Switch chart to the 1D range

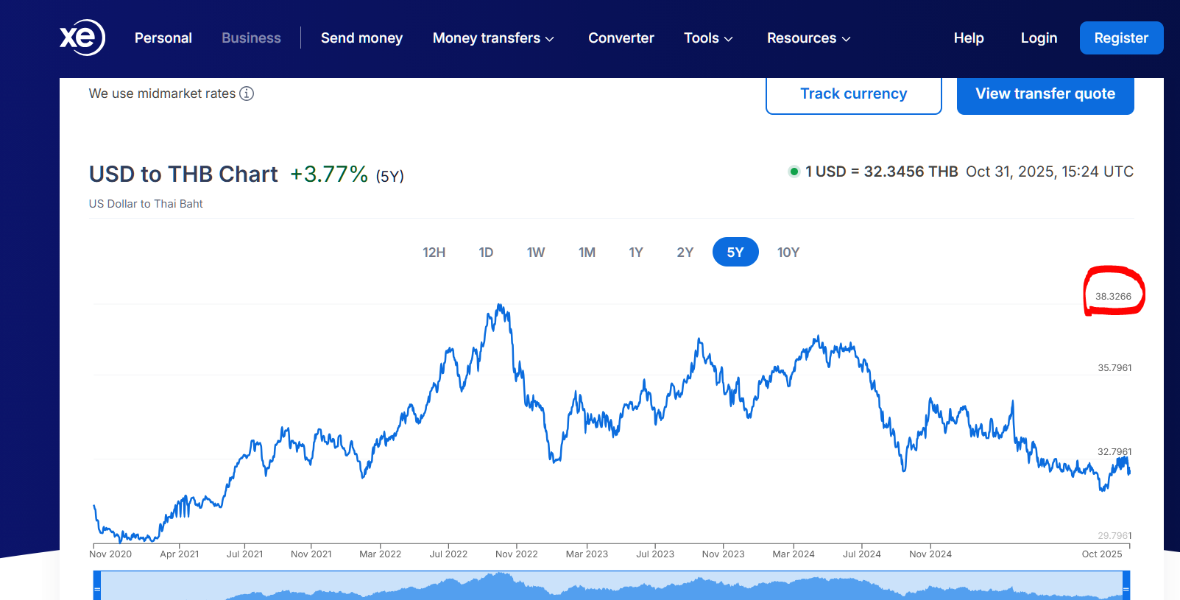[x=486, y=252]
